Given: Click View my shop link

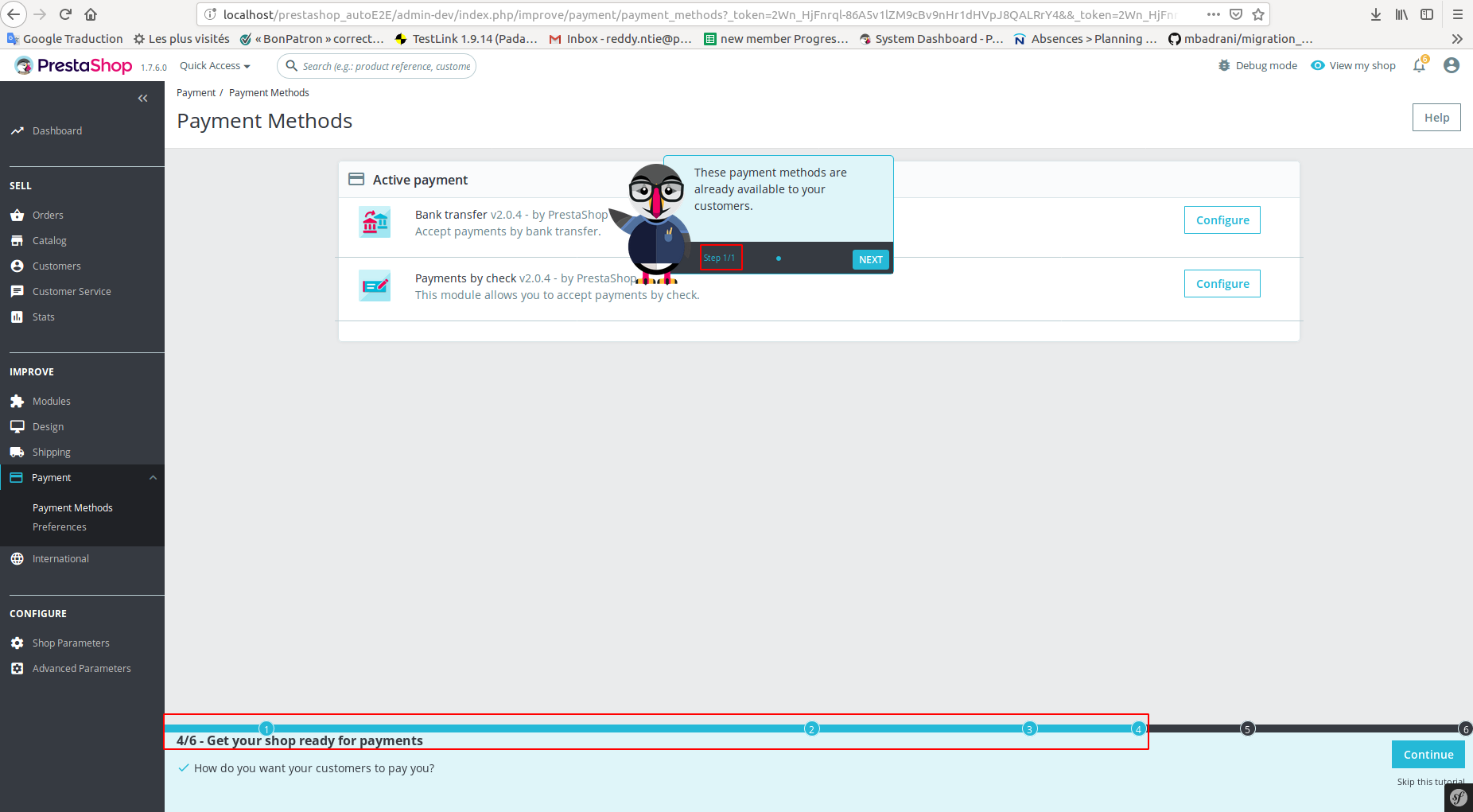Looking at the screenshot, I should [1354, 65].
